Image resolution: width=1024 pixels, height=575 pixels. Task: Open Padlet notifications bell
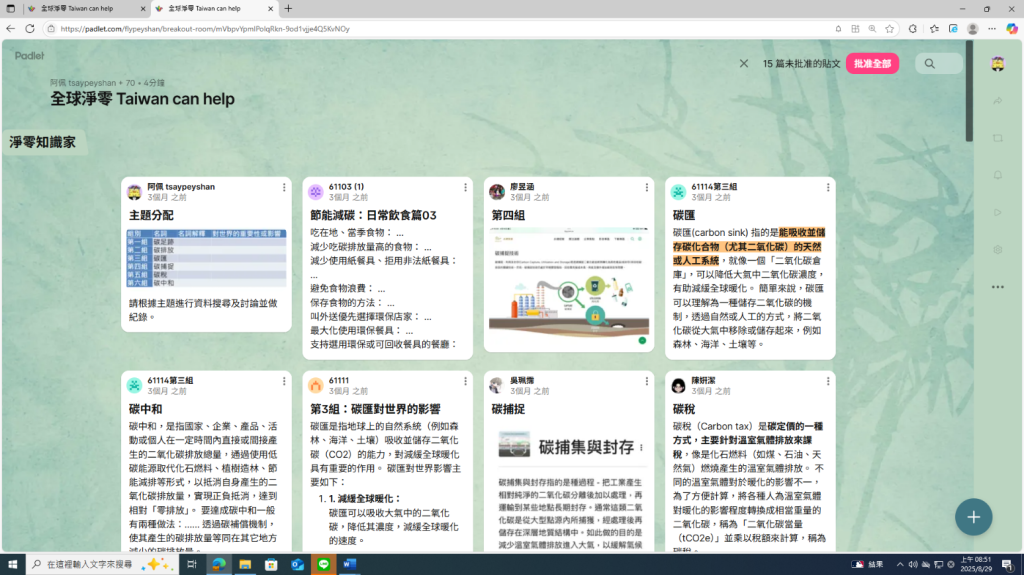click(997, 175)
